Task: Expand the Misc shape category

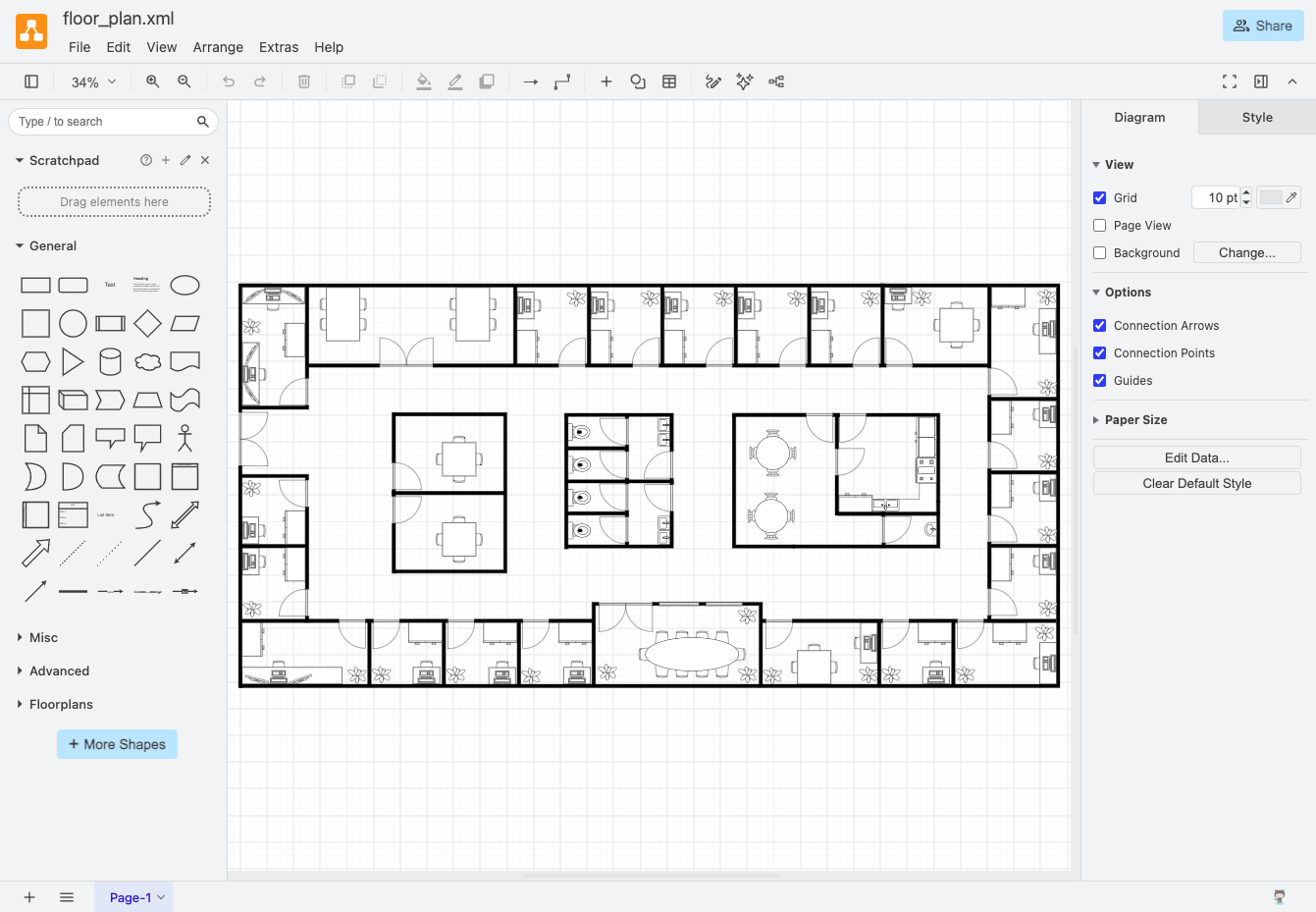Action: coord(43,637)
